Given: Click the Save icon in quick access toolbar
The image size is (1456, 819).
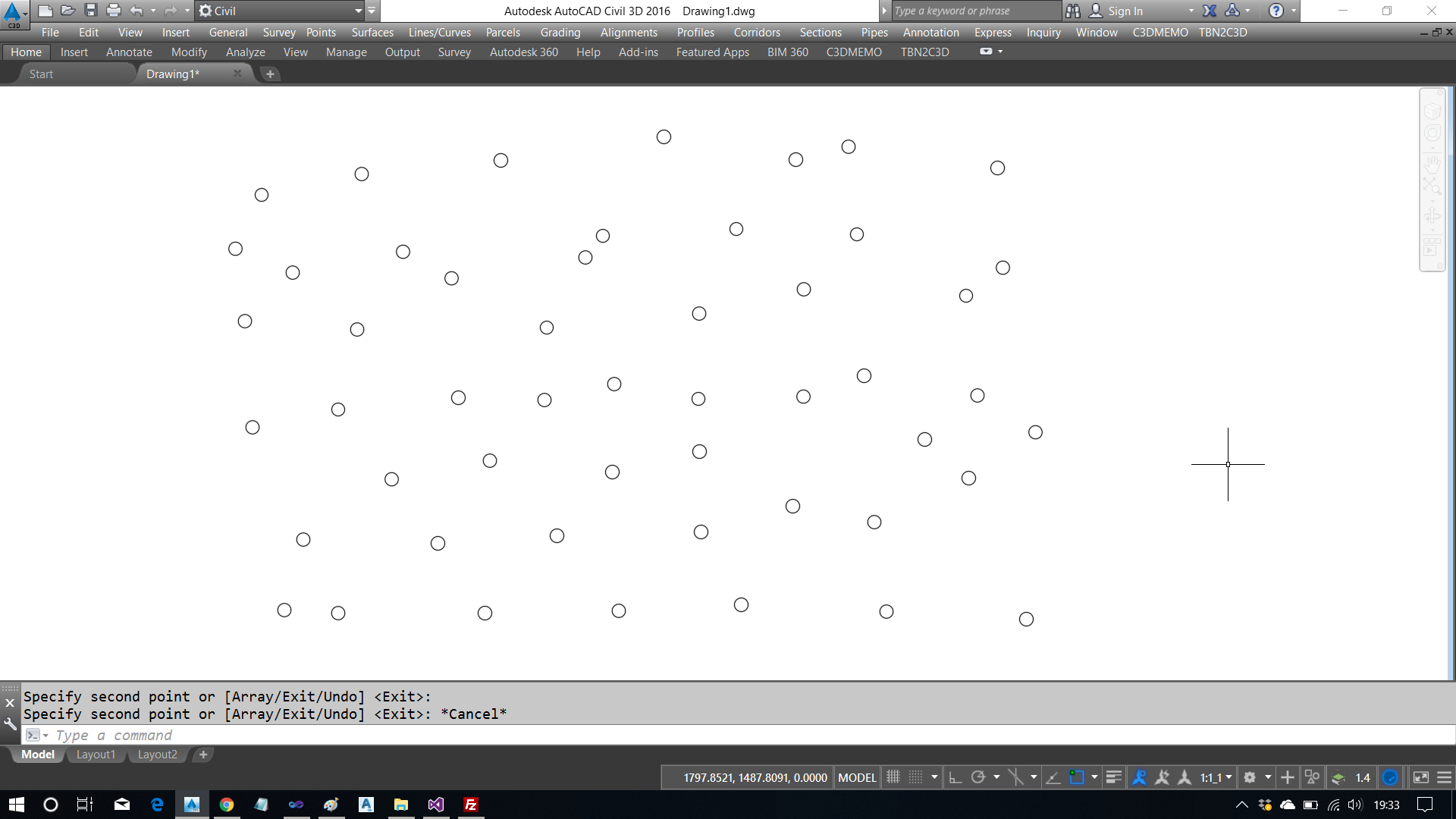Looking at the screenshot, I should (x=91, y=11).
